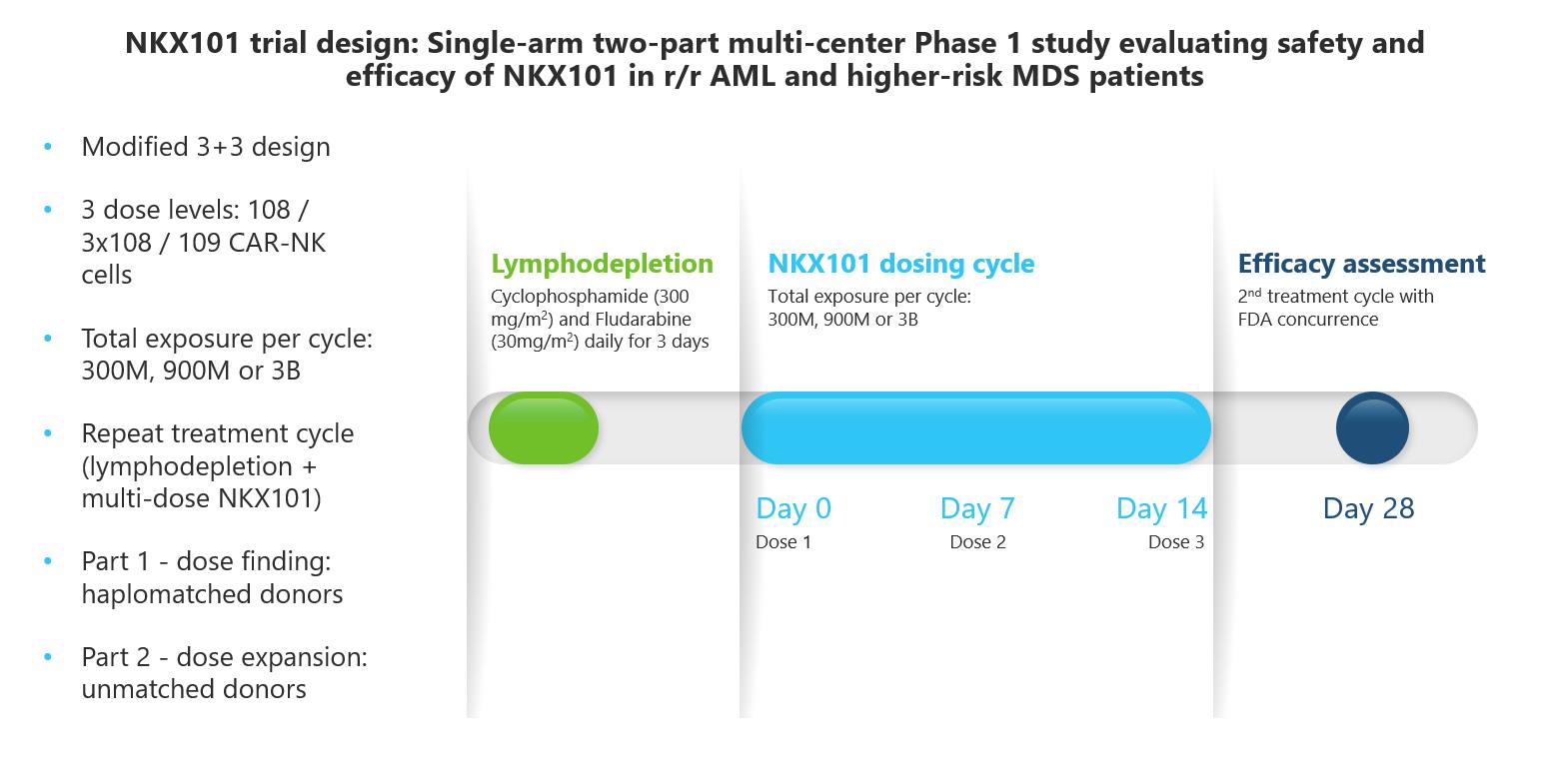1548x784 pixels.
Task: Click the green Lymphodepletion pill on timeline
Action: tap(543, 428)
